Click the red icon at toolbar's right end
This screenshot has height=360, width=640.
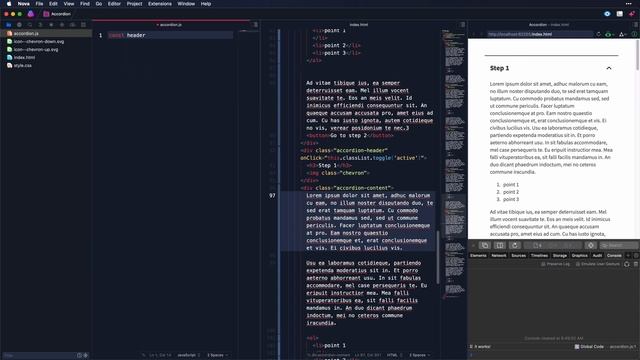tap(632, 14)
